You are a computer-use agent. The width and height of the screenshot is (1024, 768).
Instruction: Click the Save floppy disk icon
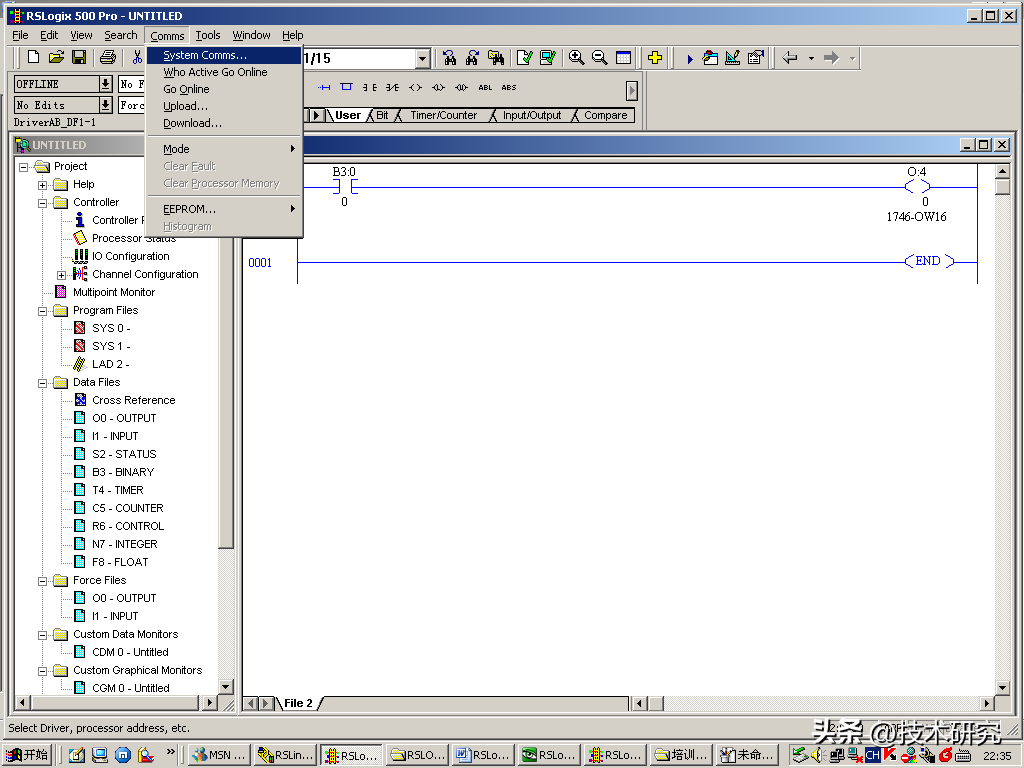[79, 58]
